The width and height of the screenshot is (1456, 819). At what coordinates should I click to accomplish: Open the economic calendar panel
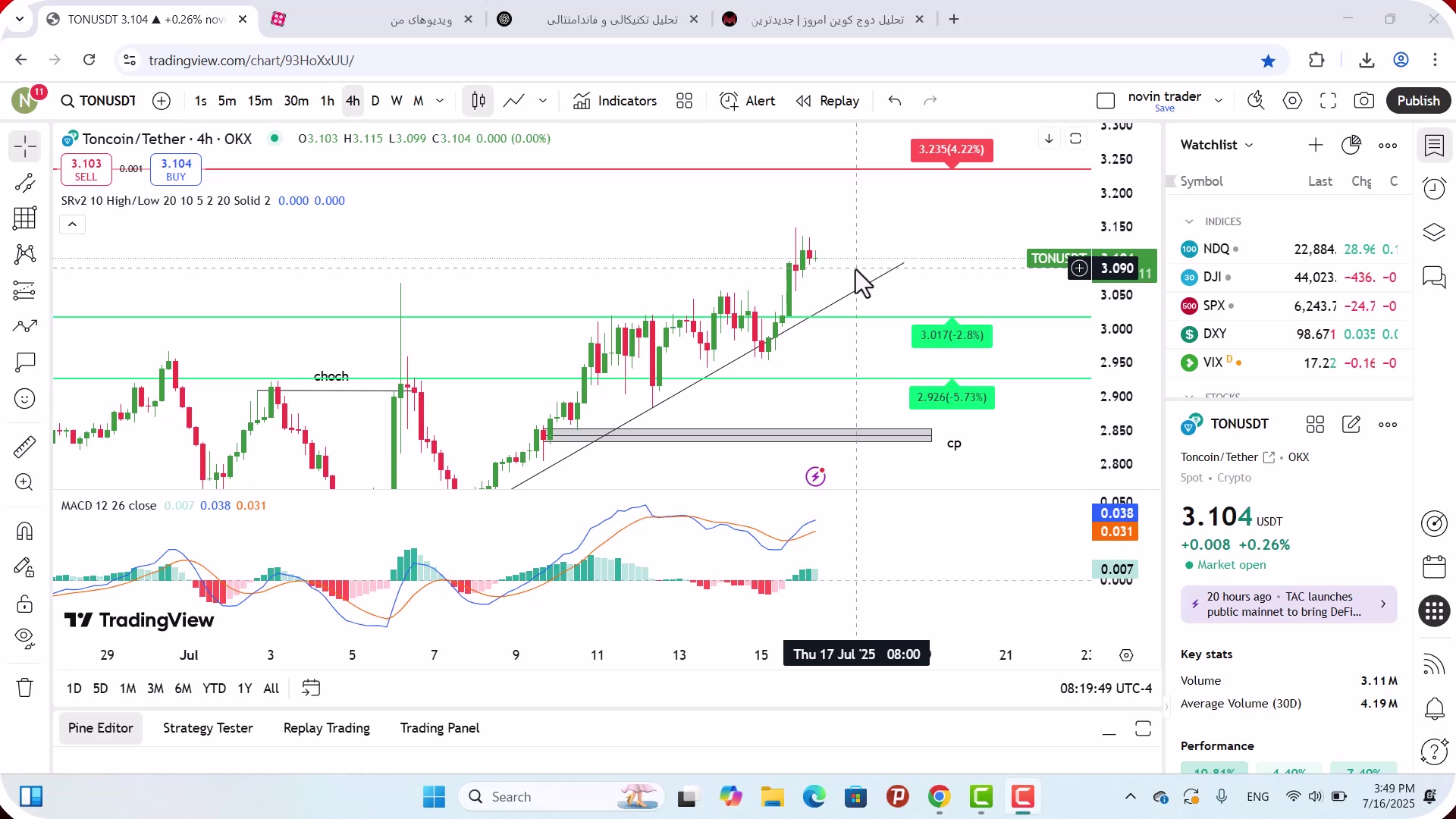point(1434,566)
